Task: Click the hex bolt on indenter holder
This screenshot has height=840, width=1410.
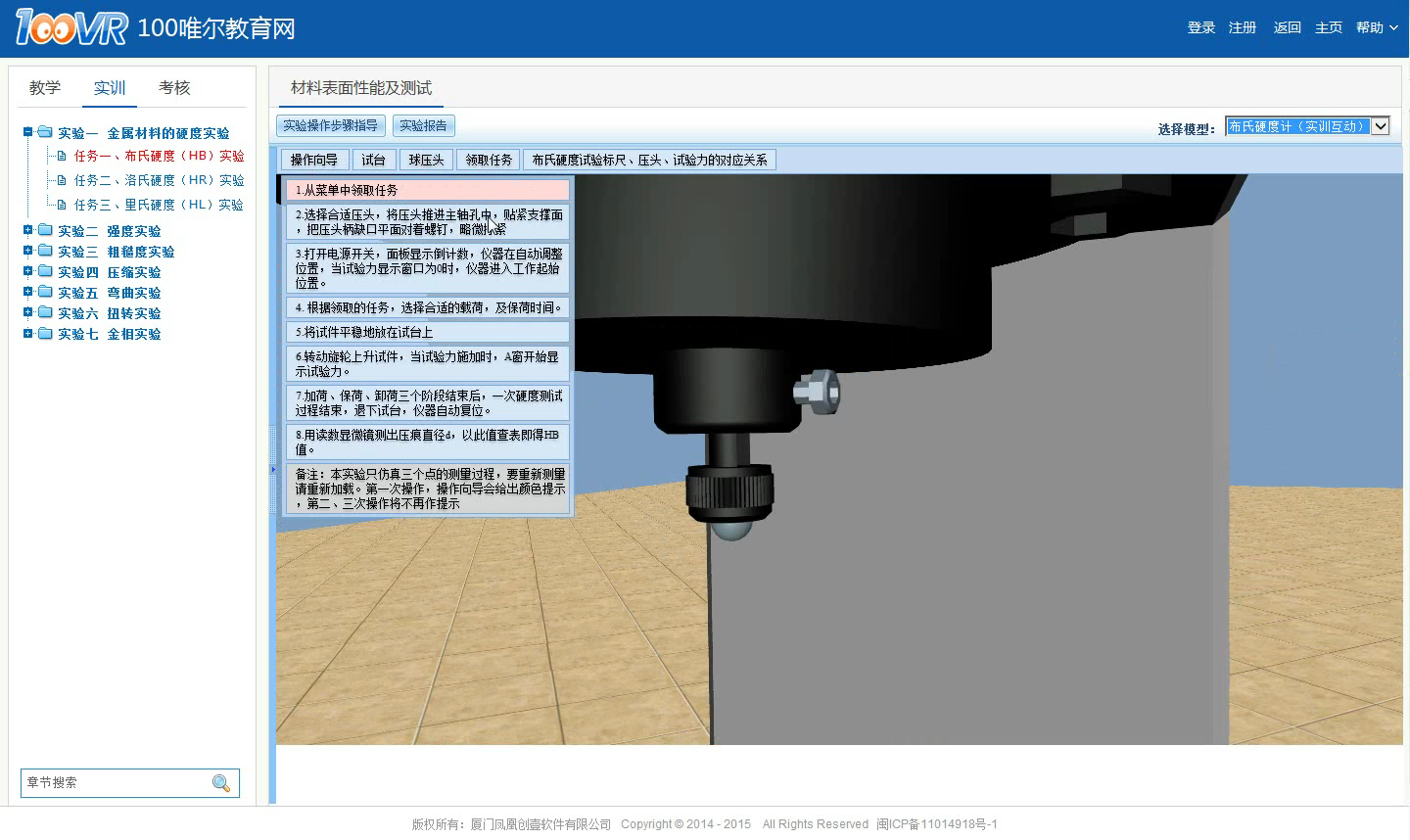Action: (817, 392)
